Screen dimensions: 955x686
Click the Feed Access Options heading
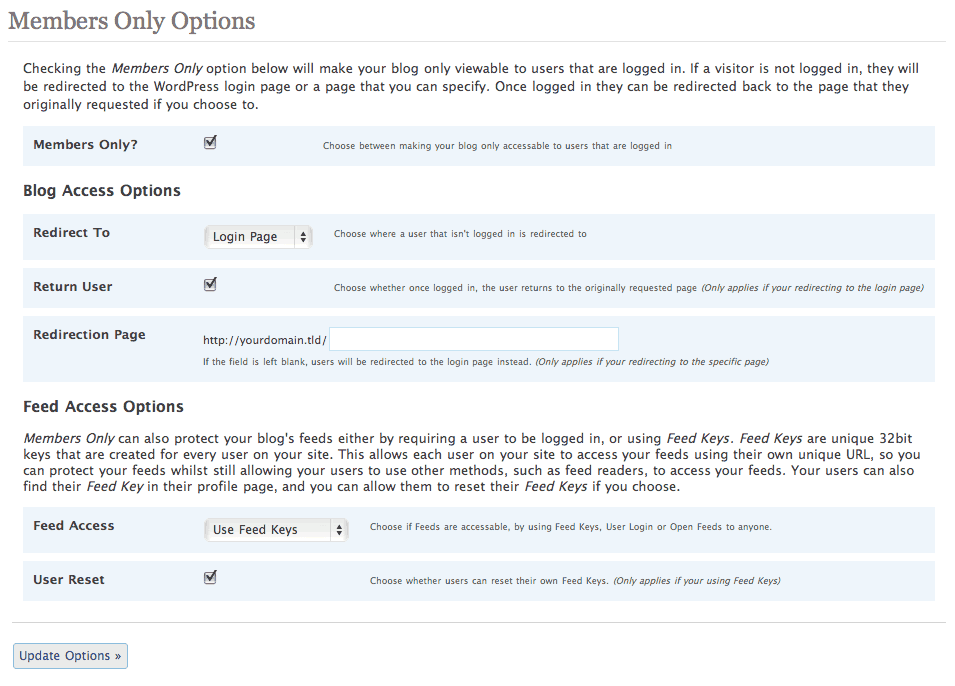[x=104, y=406]
